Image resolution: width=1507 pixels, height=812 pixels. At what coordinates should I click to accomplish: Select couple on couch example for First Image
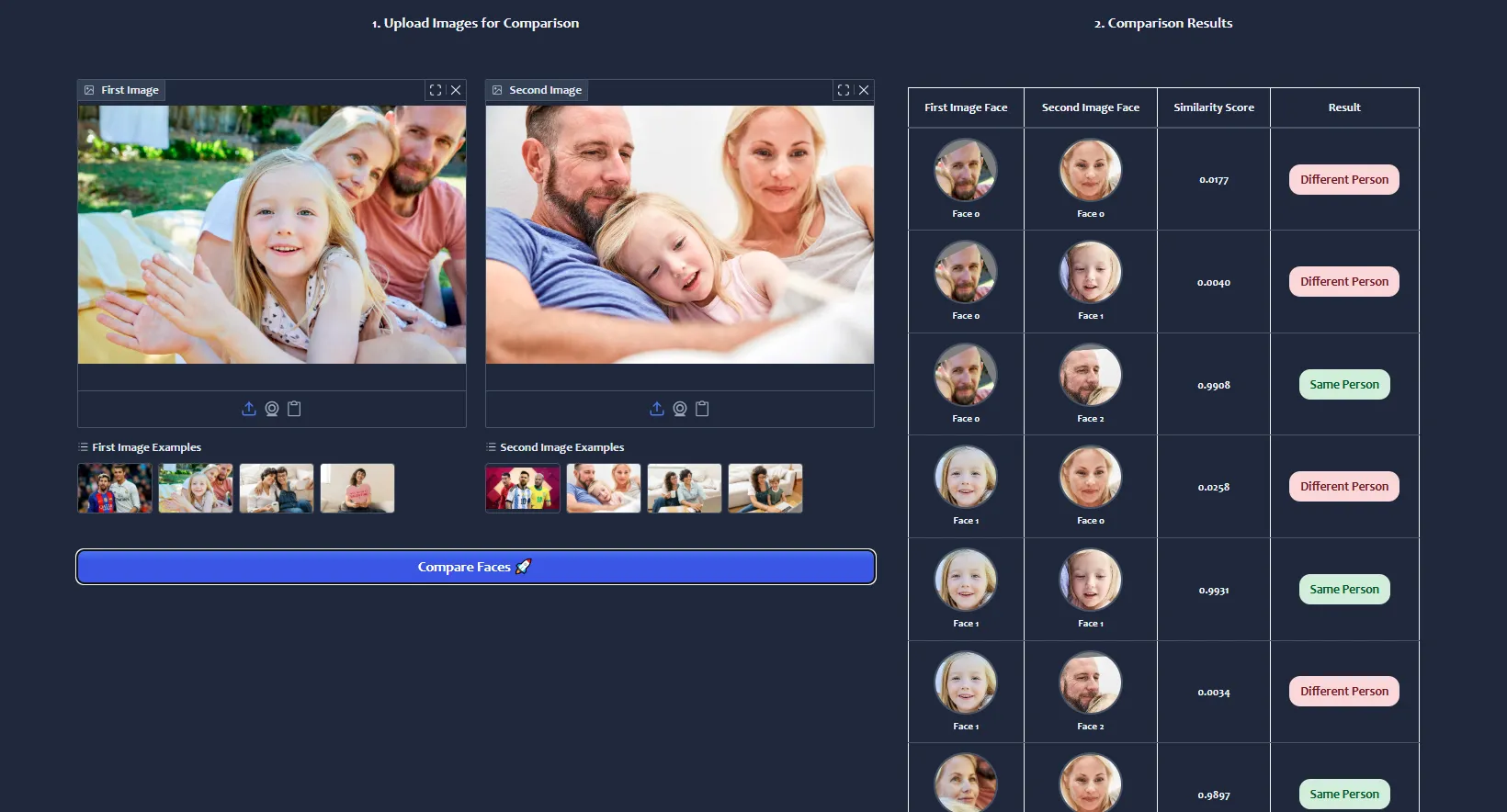coord(277,488)
